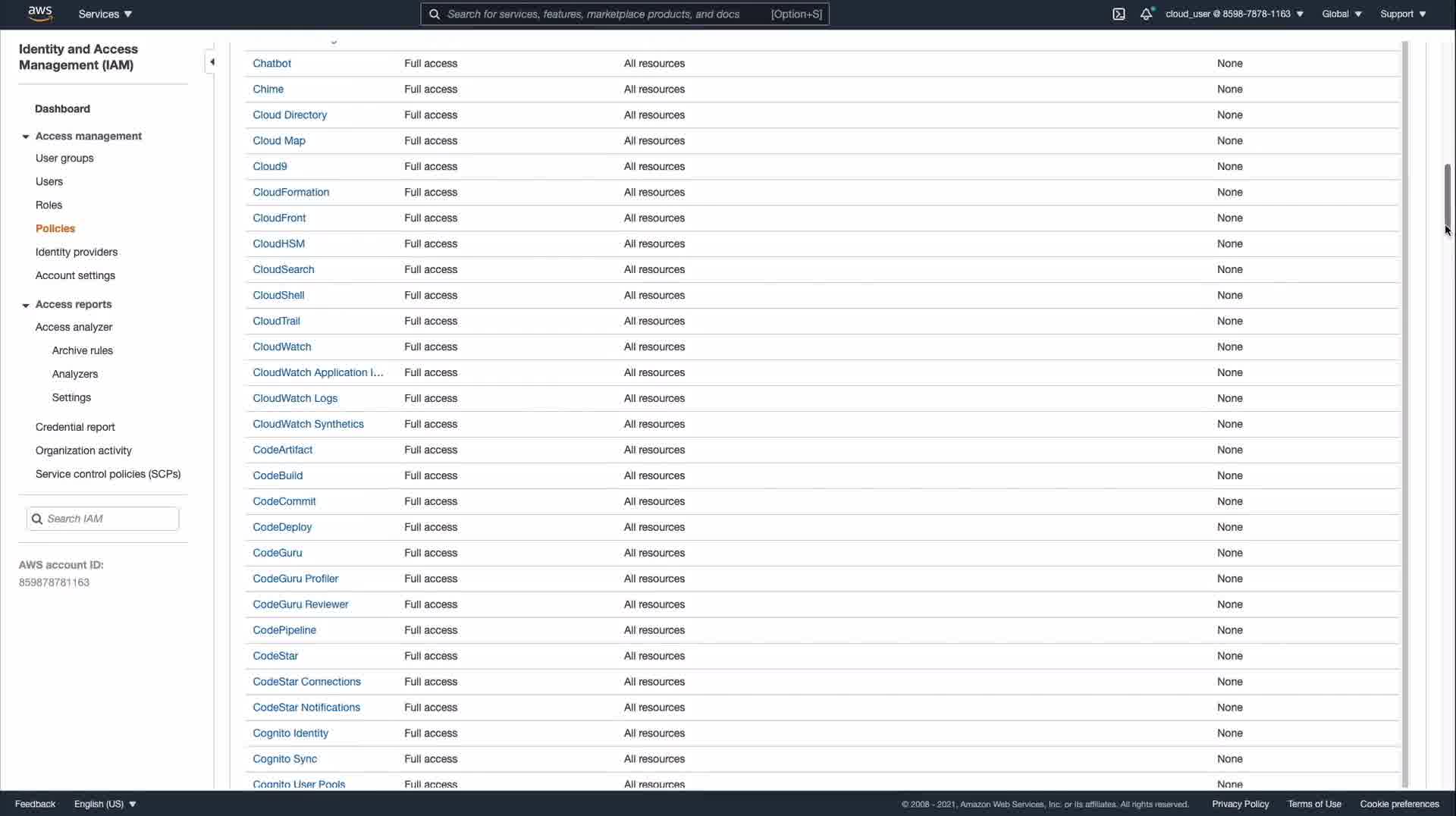Open the CodeCommit service link
The image size is (1456, 816).
tap(284, 502)
